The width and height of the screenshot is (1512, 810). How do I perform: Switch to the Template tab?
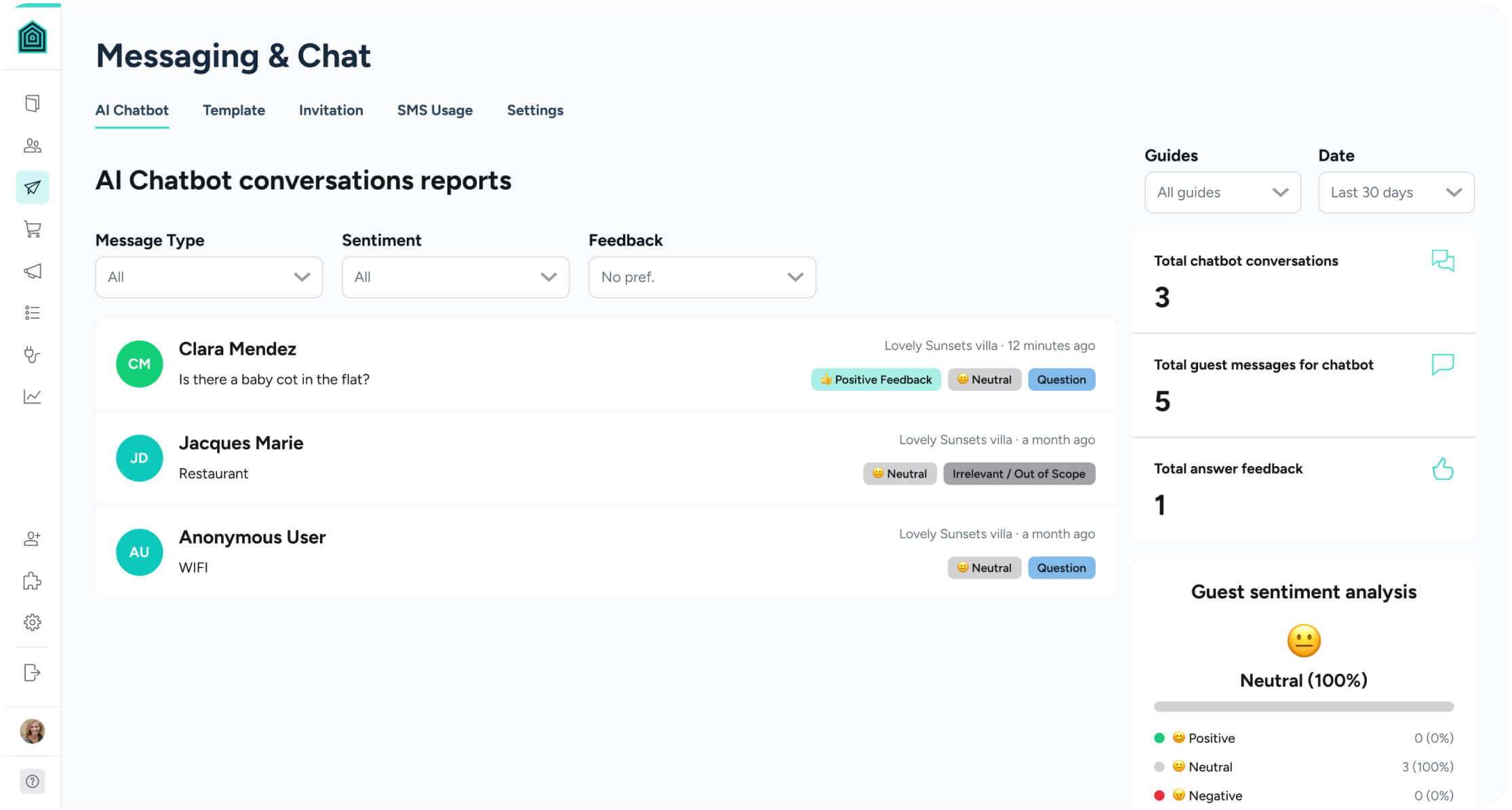(233, 110)
